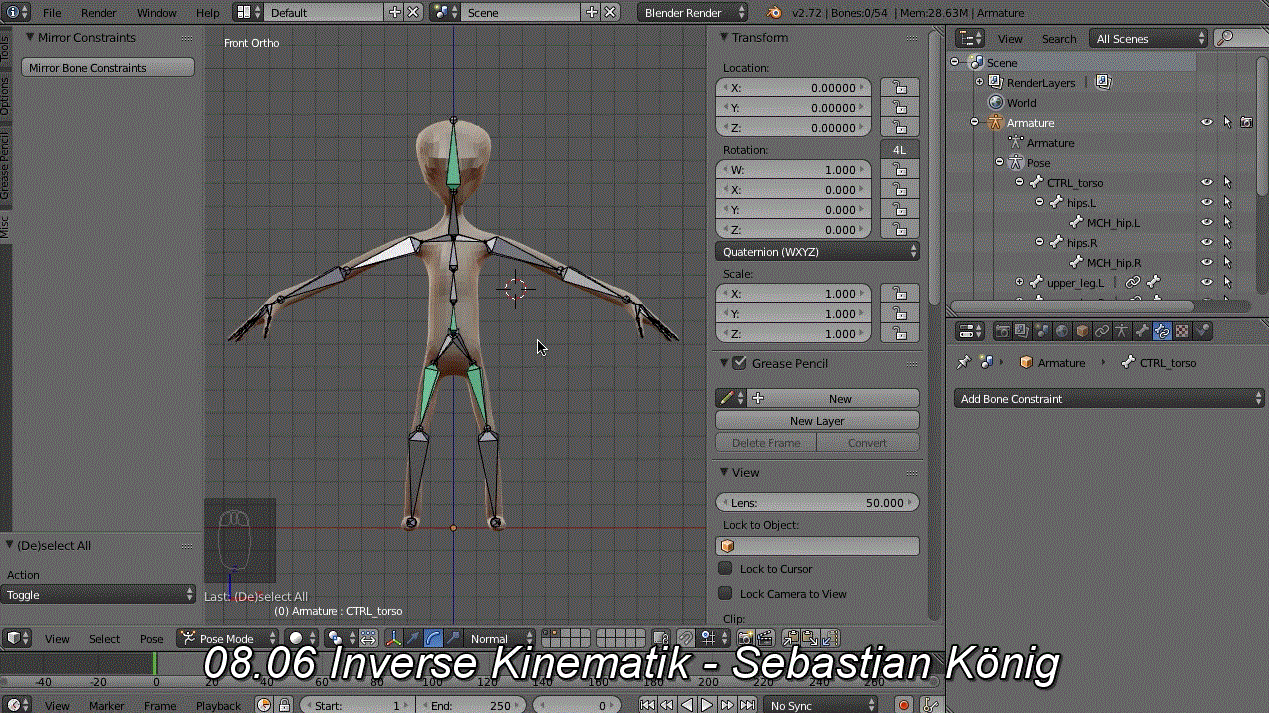Open the File menu
Image resolution: width=1269 pixels, height=713 pixels.
point(52,13)
